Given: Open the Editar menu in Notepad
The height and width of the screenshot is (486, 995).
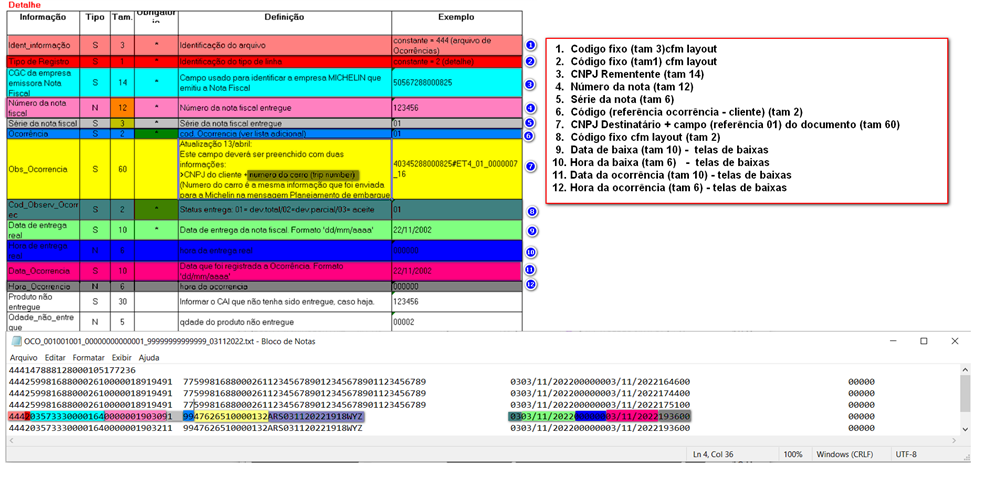Looking at the screenshot, I should tap(55, 358).
